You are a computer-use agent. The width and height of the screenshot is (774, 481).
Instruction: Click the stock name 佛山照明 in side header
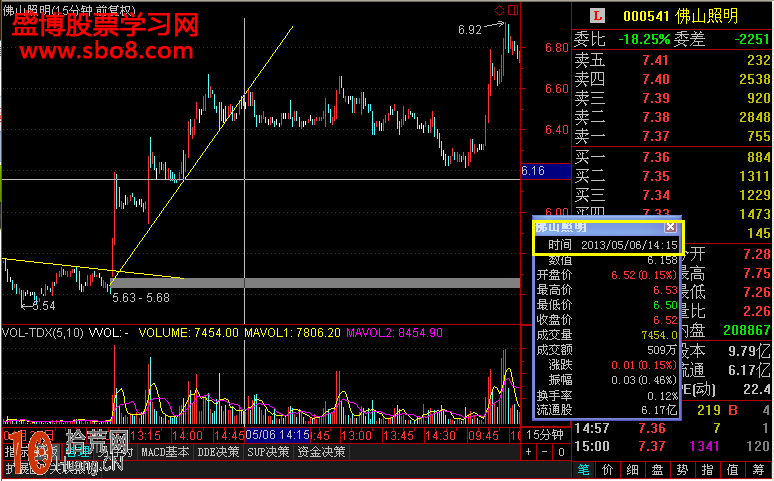(x=706, y=16)
